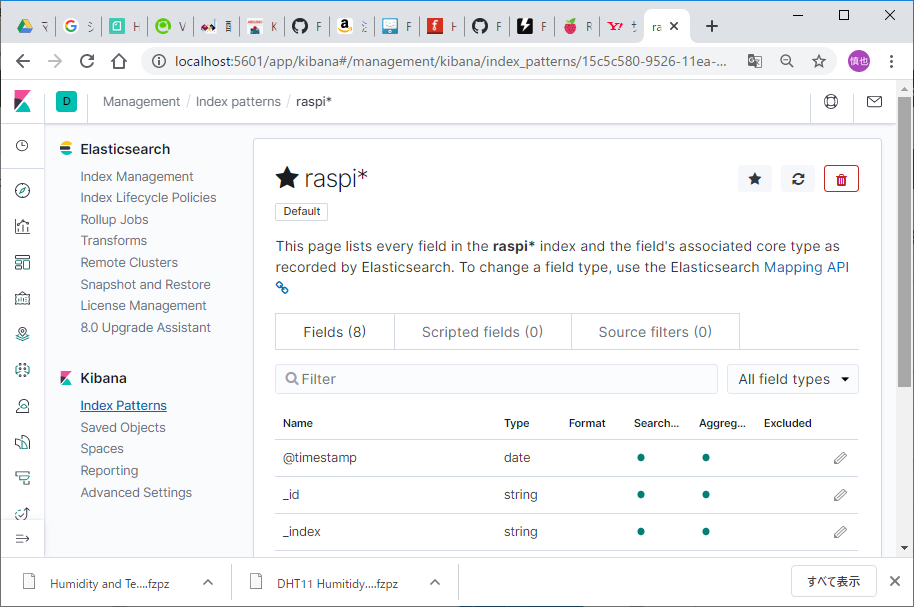
Task: Open Discover compass icon in sidebar
Action: point(22,191)
